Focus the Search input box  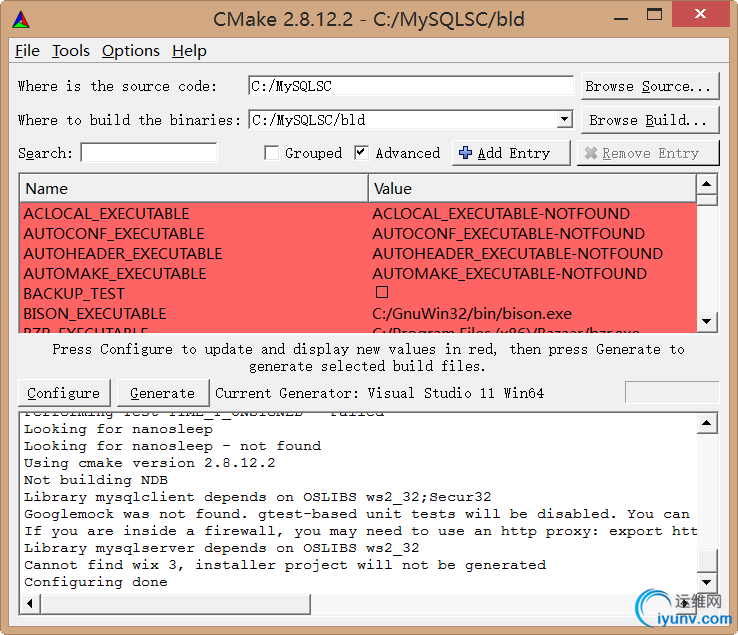point(149,153)
